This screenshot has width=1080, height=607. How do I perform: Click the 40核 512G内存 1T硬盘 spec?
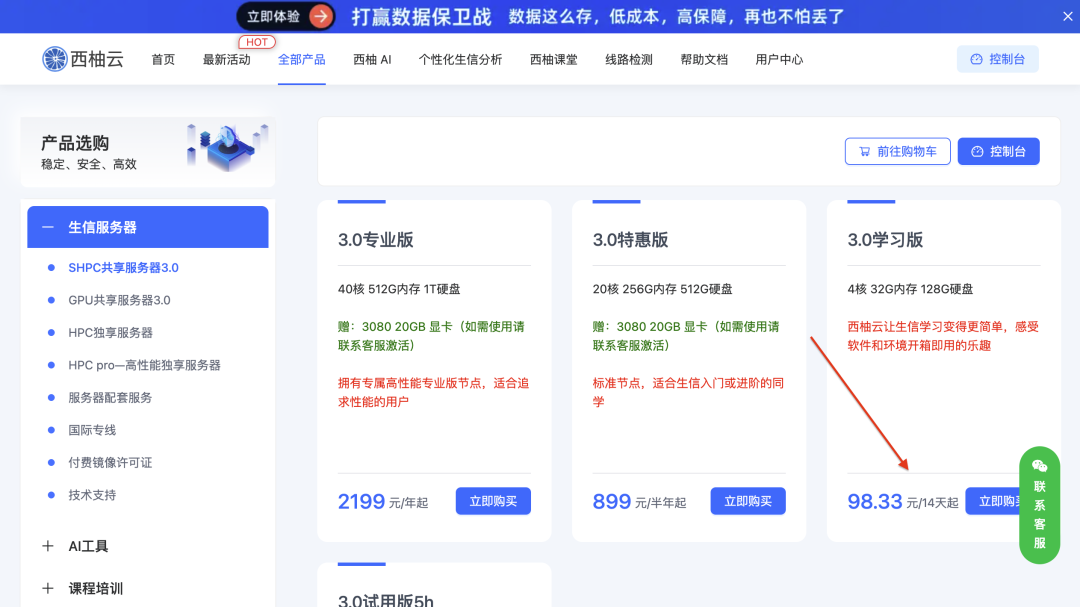click(x=399, y=289)
